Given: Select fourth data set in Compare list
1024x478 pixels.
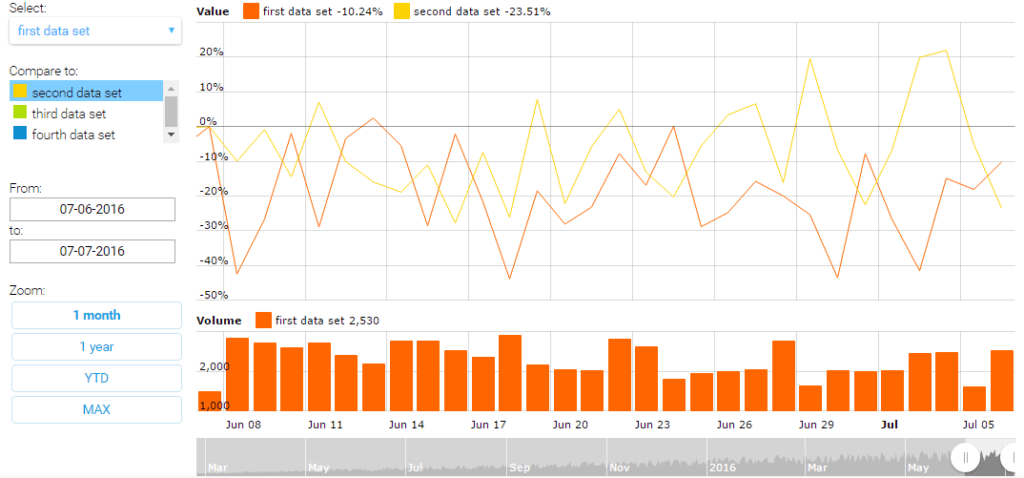Looking at the screenshot, I should pyautogui.click(x=74, y=134).
